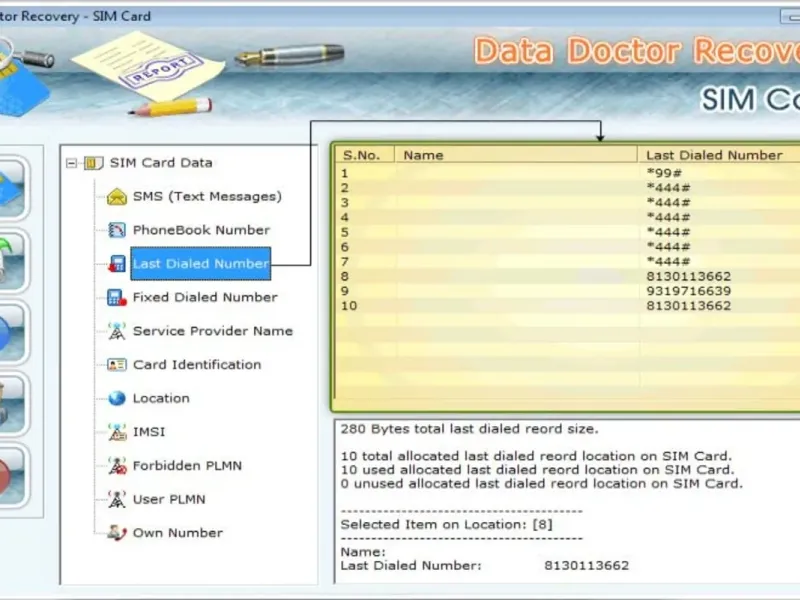This screenshot has height=600, width=800.
Task: Open Fixed Dialed Number entry
Action: pos(205,297)
